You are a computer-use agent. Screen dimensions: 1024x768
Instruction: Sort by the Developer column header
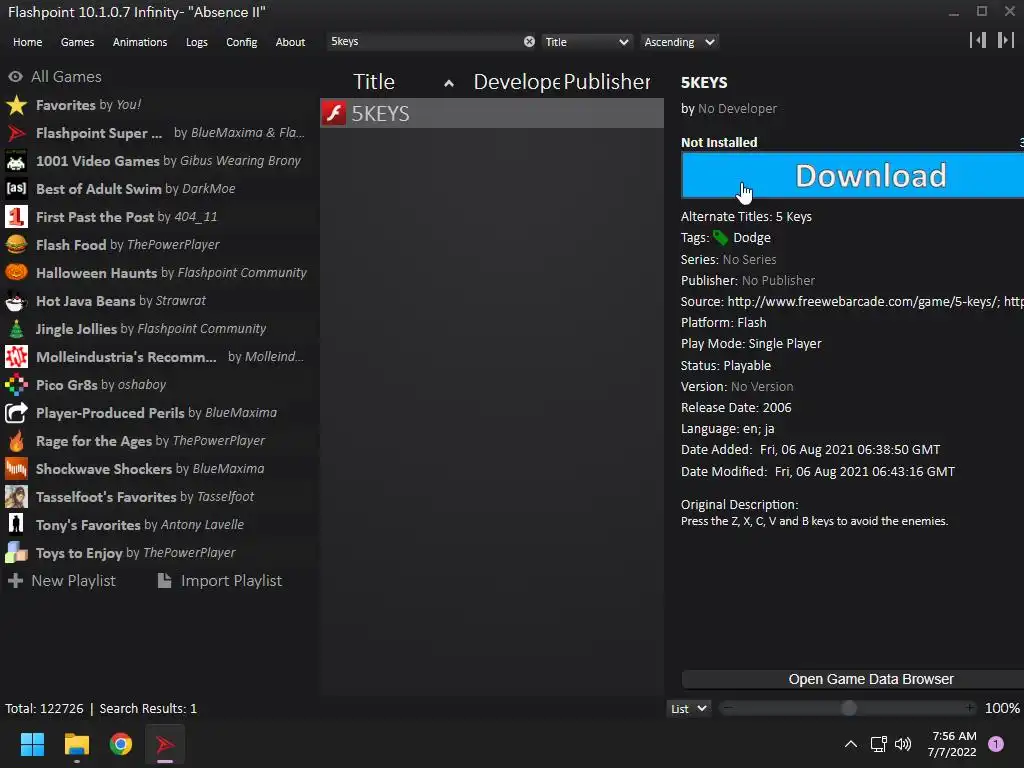[x=517, y=82]
